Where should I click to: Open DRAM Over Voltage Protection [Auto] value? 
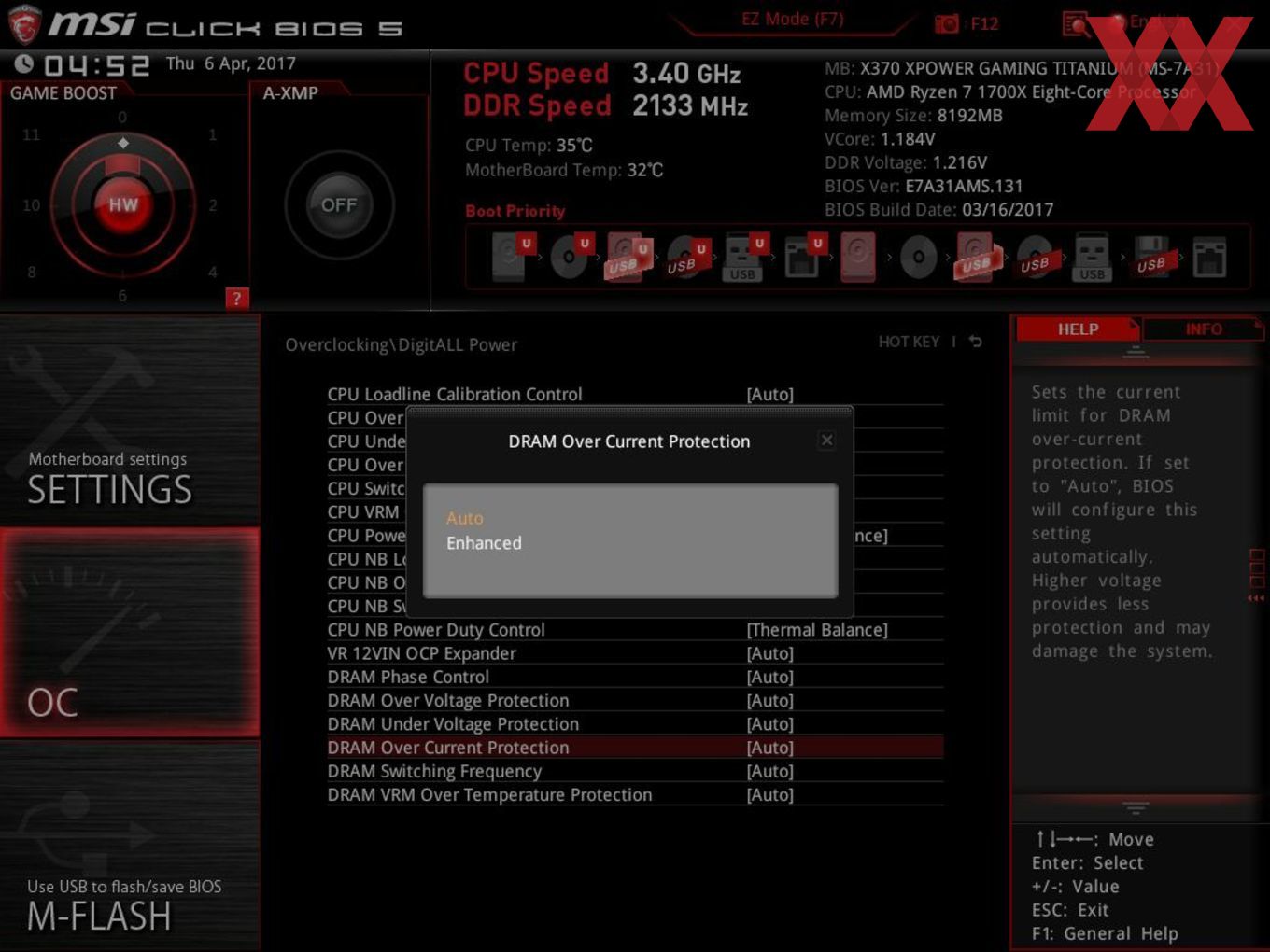[769, 700]
